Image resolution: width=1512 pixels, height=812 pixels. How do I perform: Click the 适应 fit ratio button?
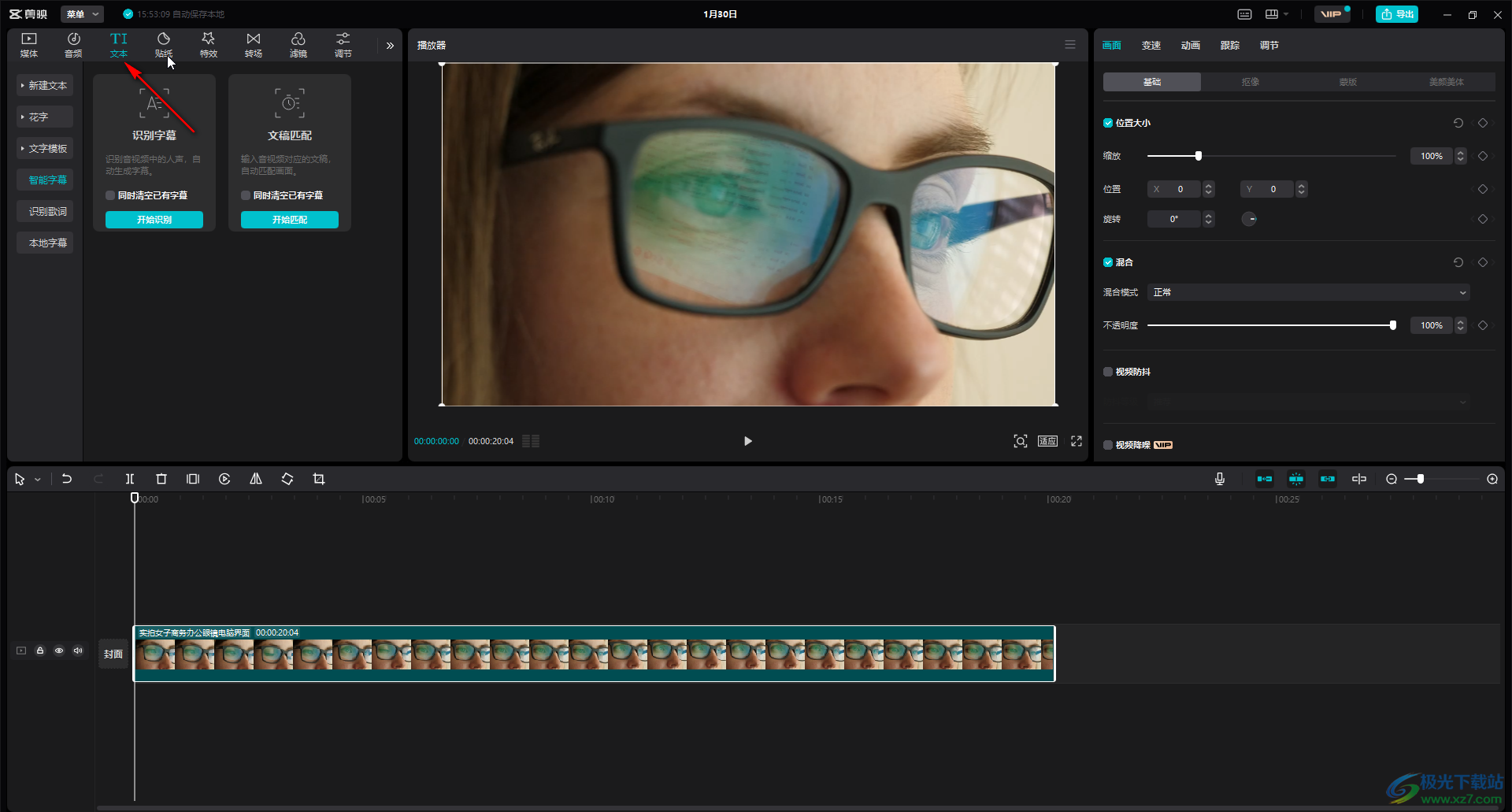click(1047, 441)
